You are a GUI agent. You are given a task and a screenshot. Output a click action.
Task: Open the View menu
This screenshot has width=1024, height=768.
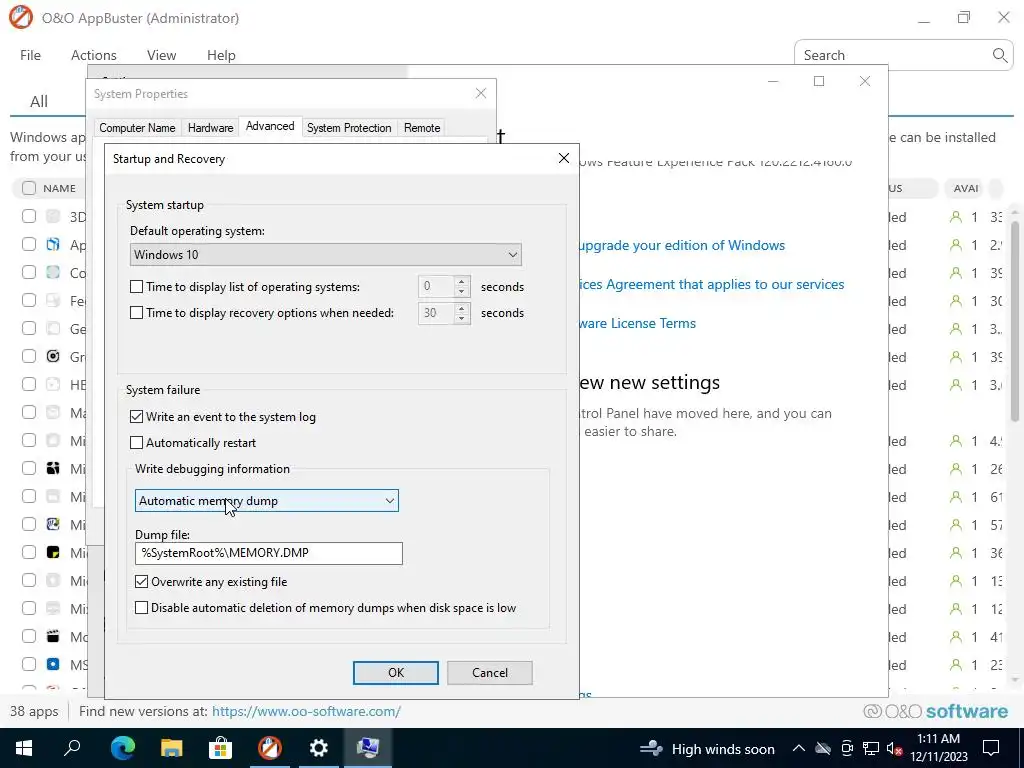pyautogui.click(x=161, y=56)
